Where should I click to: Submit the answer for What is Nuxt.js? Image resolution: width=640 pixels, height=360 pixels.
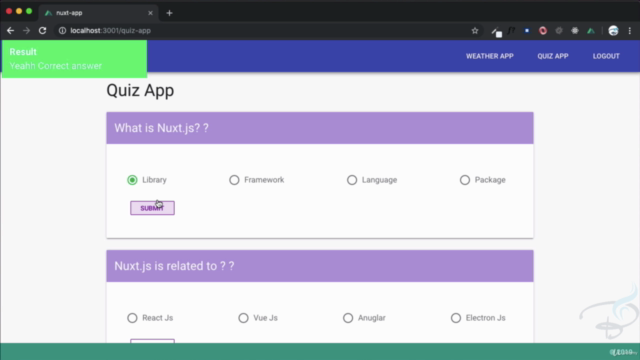pos(152,208)
